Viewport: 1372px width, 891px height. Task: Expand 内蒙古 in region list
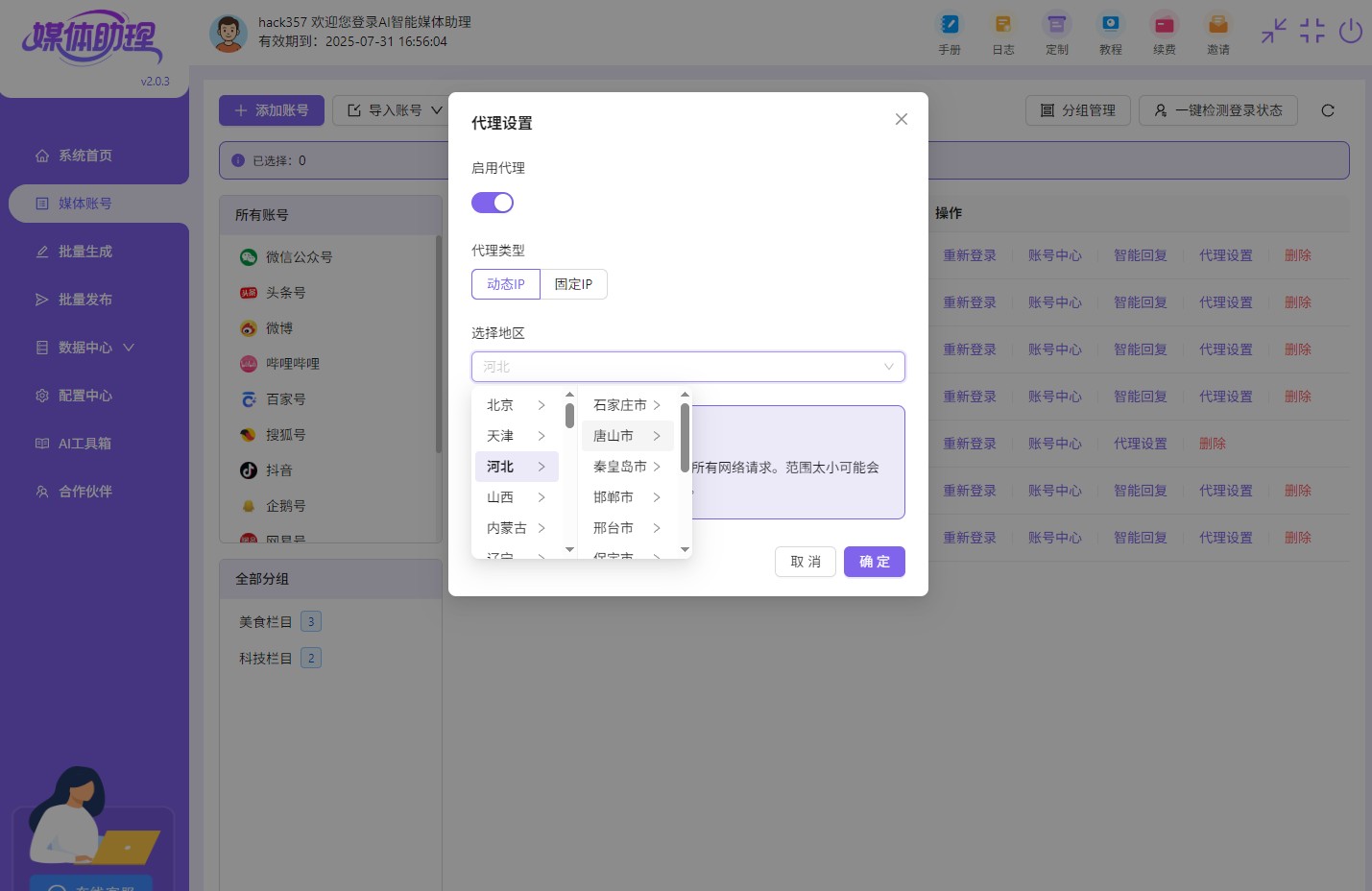click(x=517, y=528)
